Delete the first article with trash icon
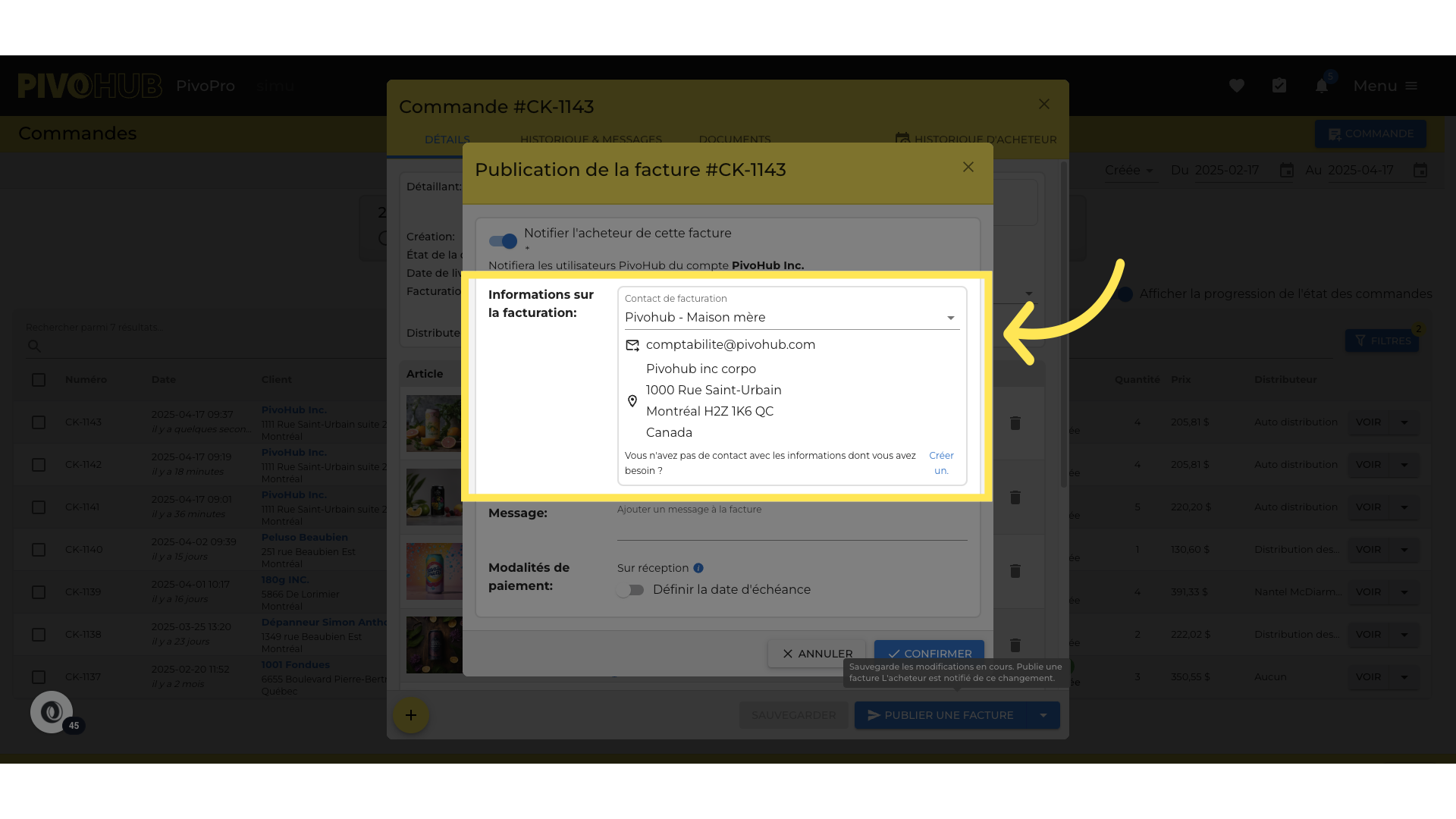 [1015, 423]
